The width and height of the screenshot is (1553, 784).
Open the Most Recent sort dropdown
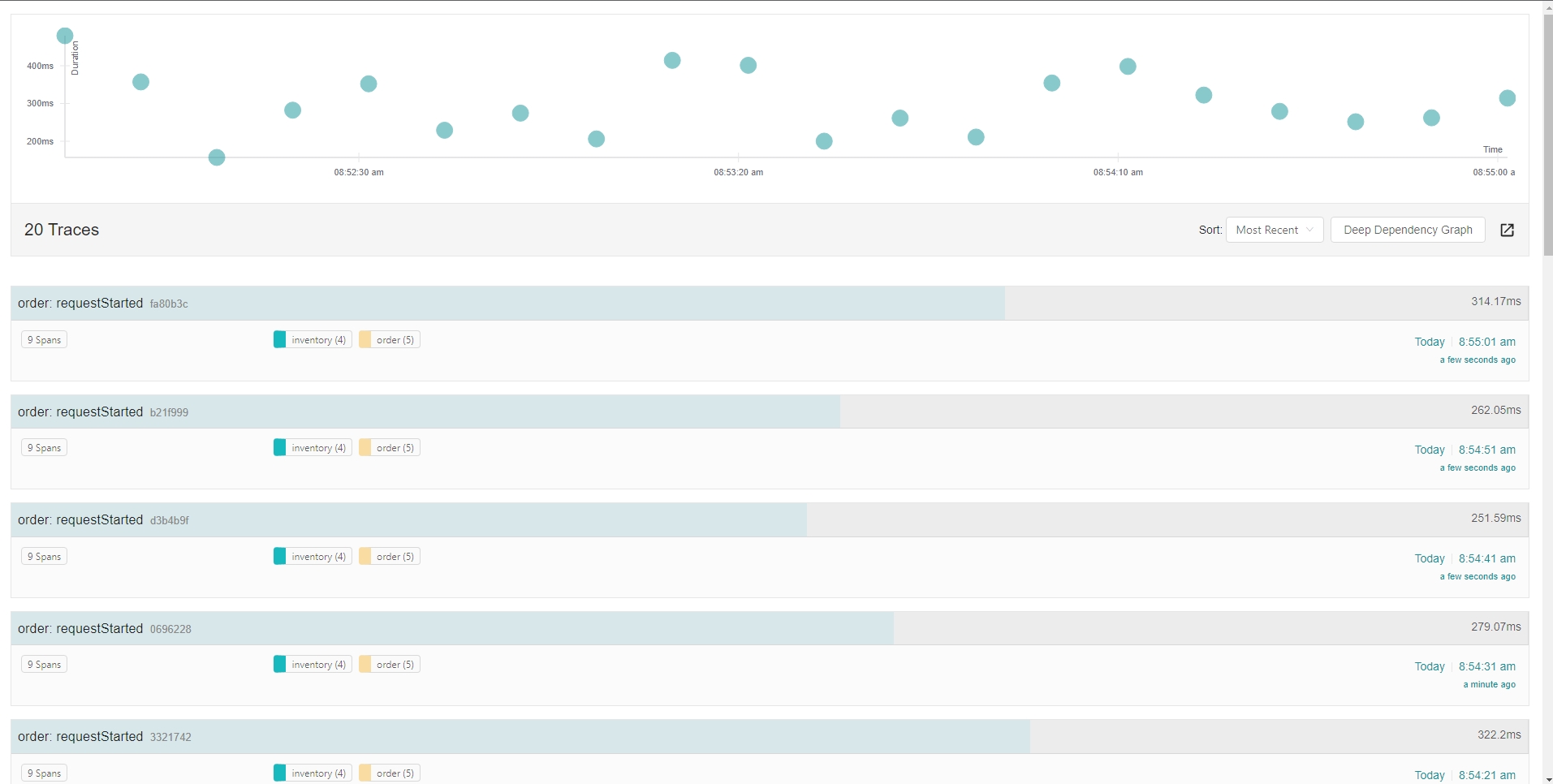point(1274,230)
